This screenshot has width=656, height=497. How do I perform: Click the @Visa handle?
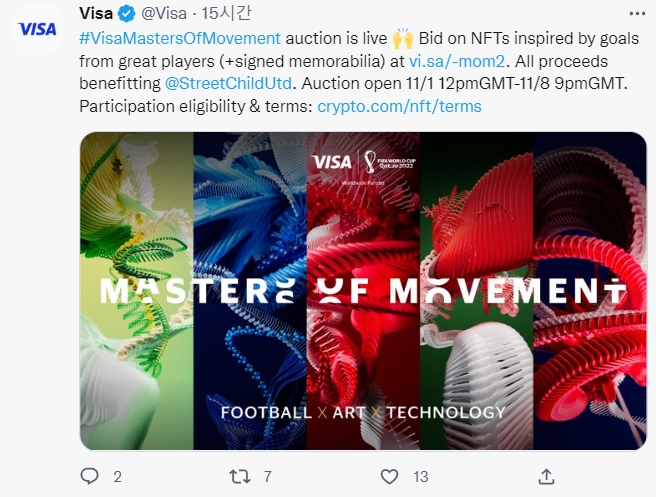pyautogui.click(x=164, y=14)
